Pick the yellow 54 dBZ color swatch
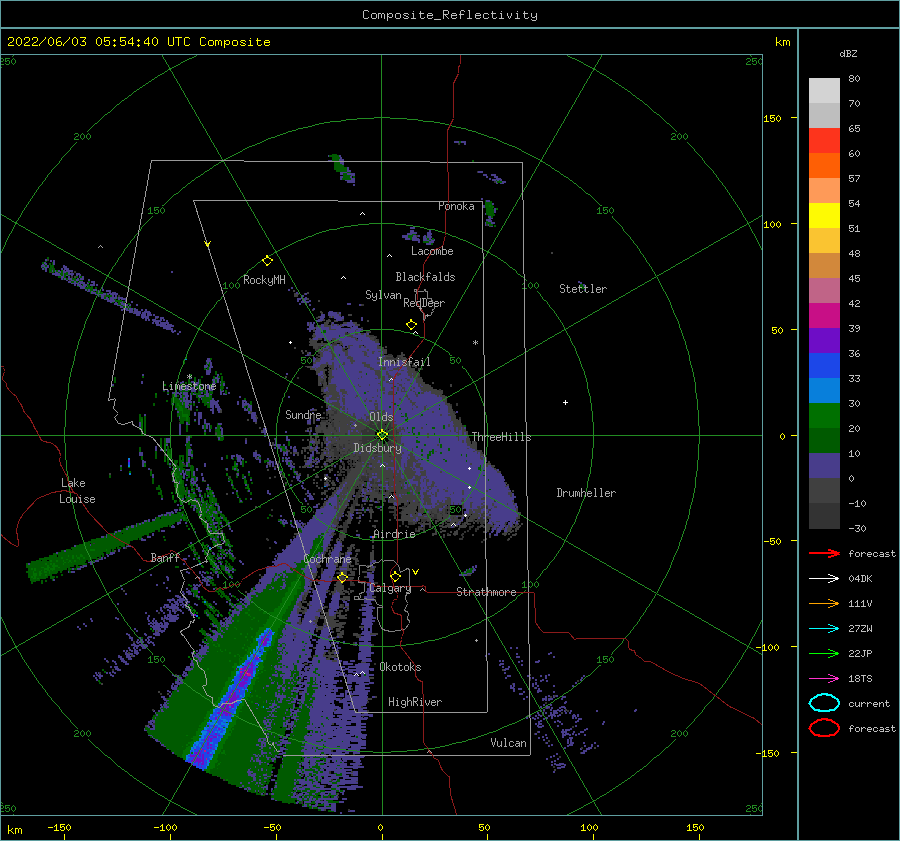Screen dimensions: 900x841 click(x=824, y=215)
